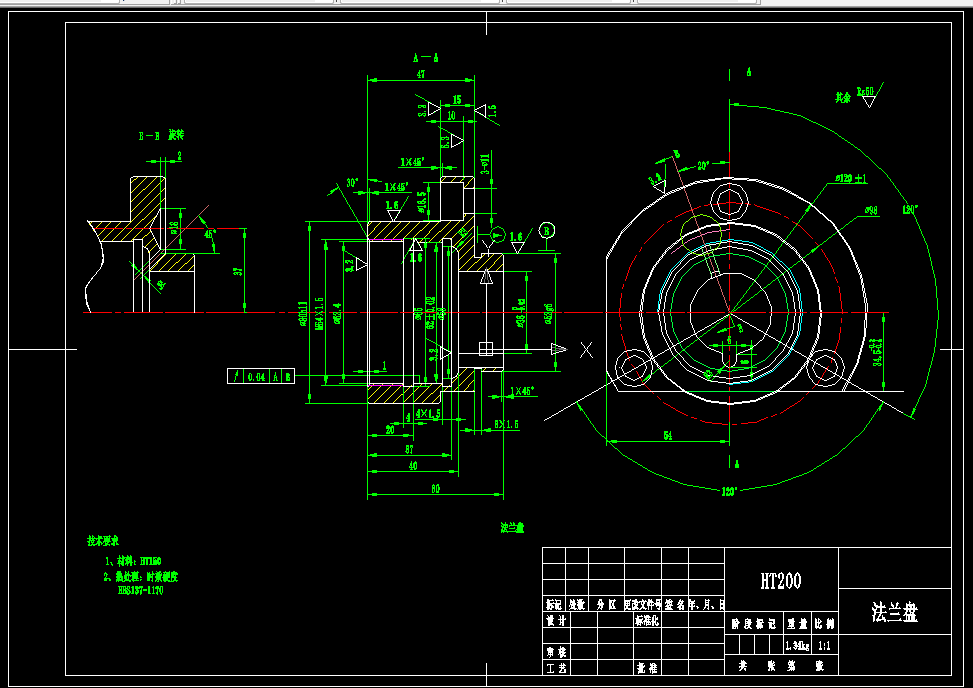Image resolution: width=973 pixels, height=688 pixels.
Task: Select the 批准 cell label
Action: click(x=647, y=668)
